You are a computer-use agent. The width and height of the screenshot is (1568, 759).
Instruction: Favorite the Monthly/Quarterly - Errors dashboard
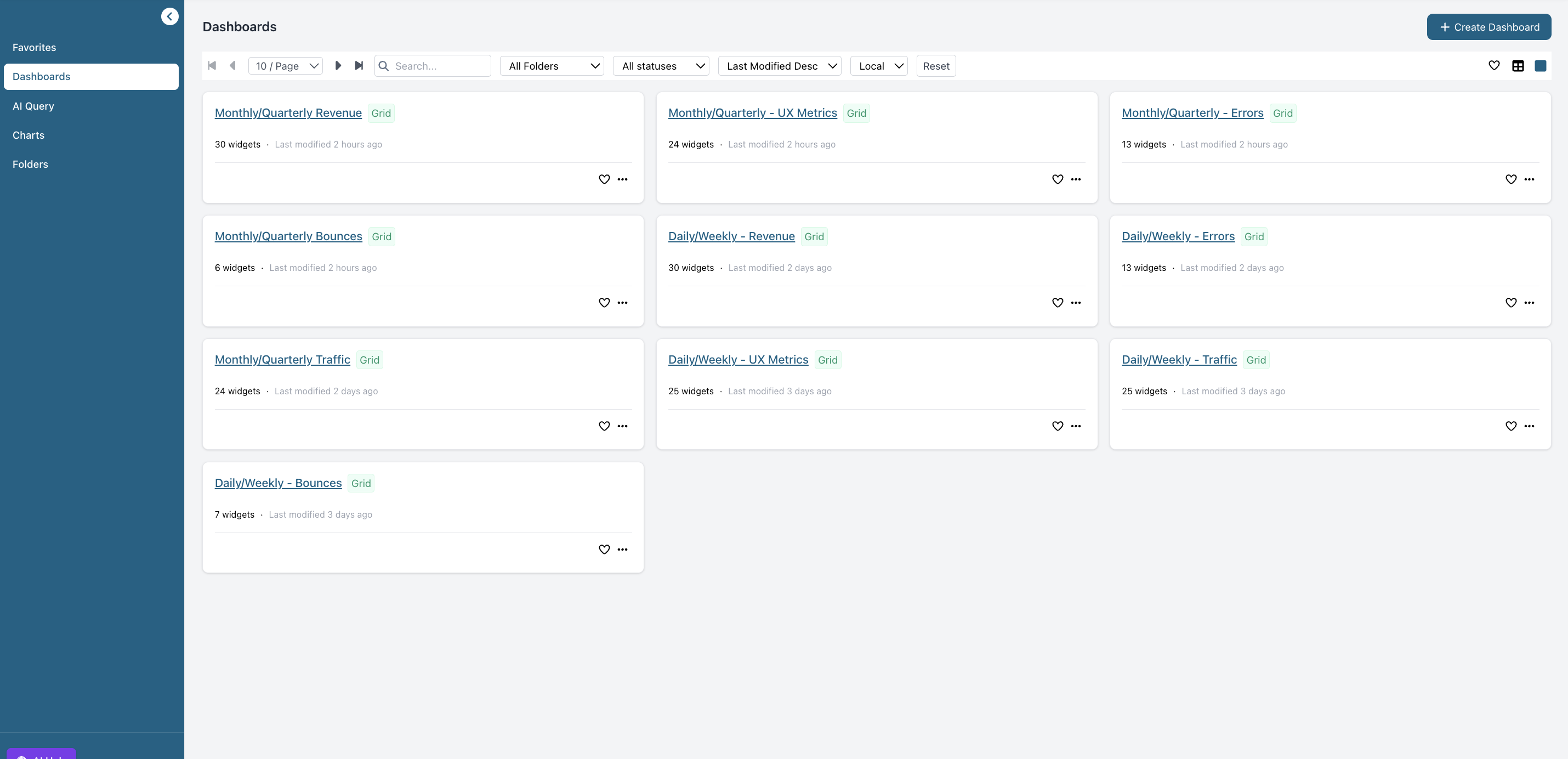tap(1511, 179)
